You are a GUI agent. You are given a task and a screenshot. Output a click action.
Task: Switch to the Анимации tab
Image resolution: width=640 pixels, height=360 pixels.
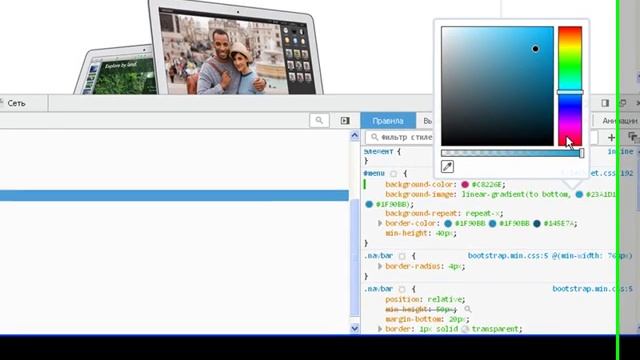[620, 121]
